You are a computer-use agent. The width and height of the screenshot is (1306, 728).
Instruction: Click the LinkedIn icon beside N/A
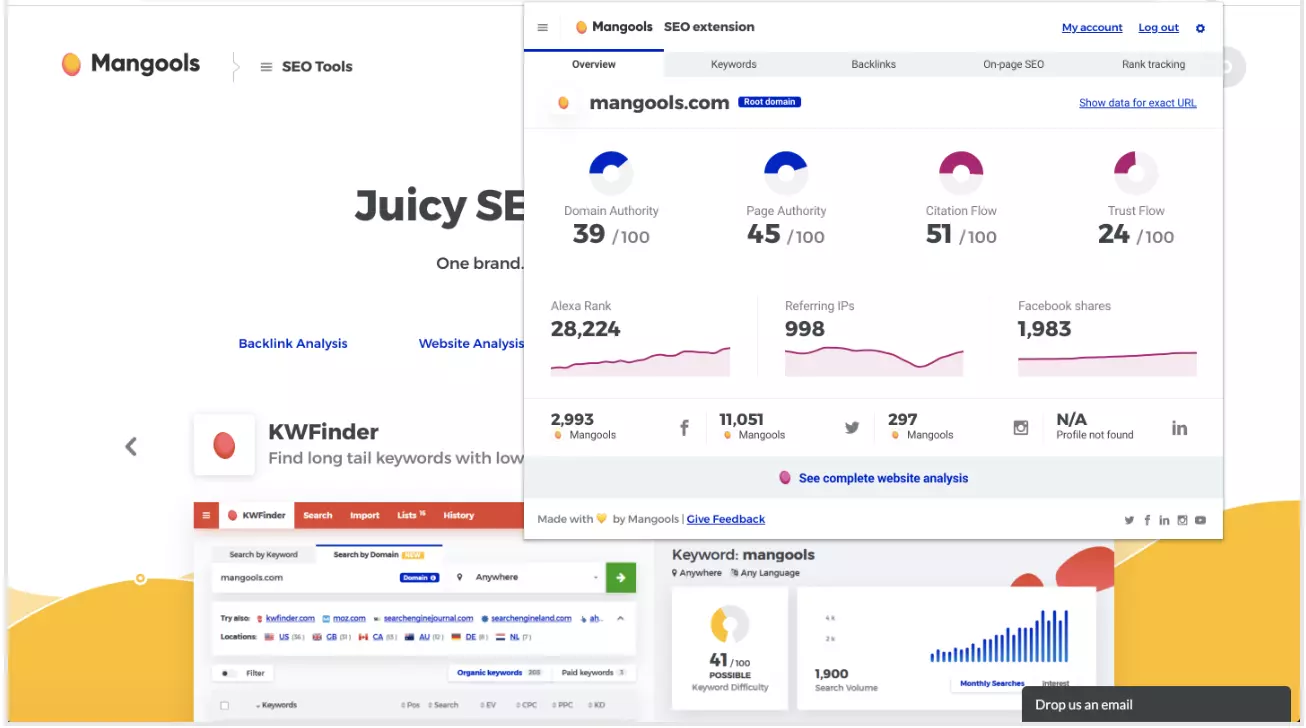point(1180,428)
